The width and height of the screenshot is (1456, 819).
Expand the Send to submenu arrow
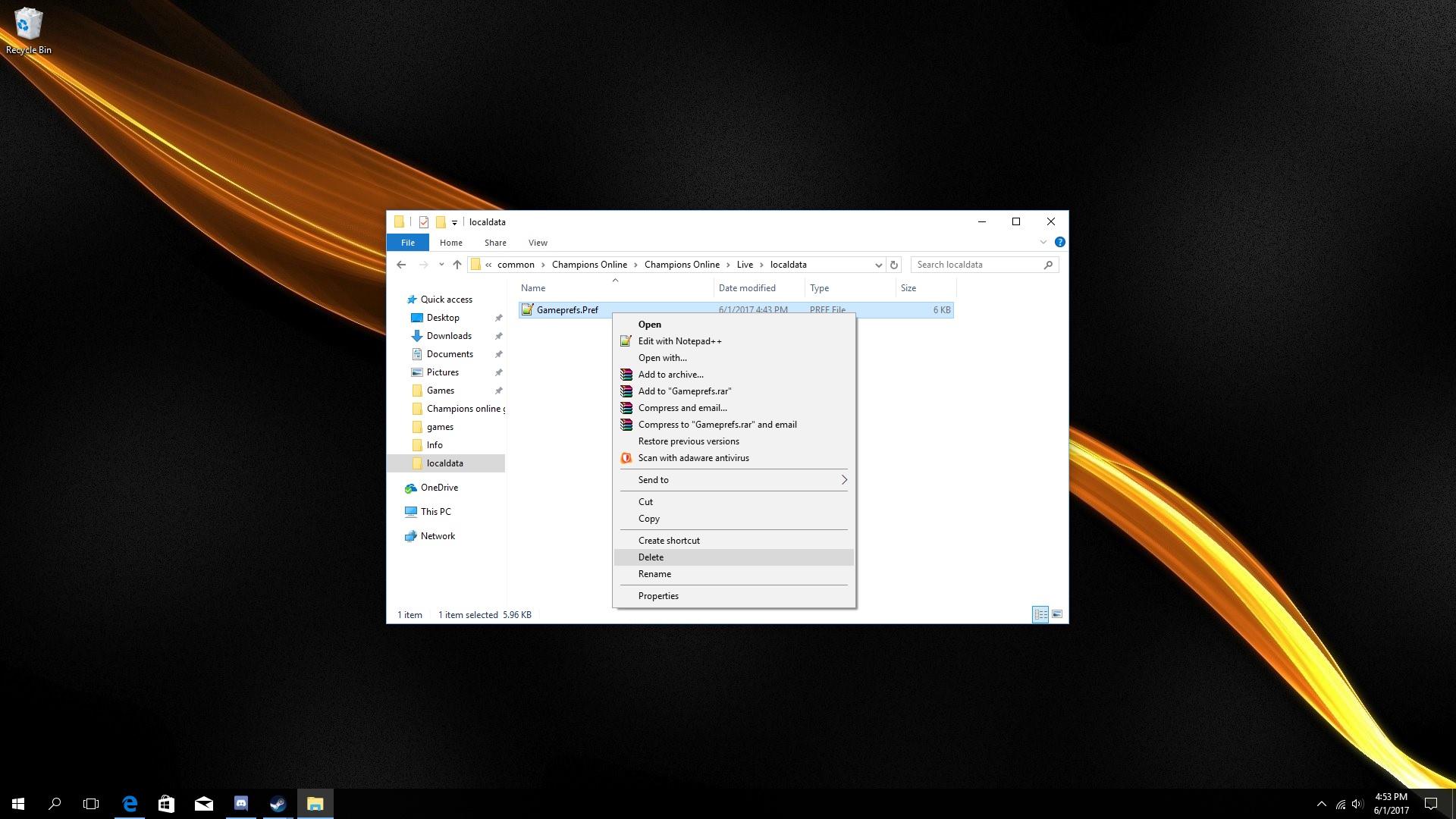point(843,480)
